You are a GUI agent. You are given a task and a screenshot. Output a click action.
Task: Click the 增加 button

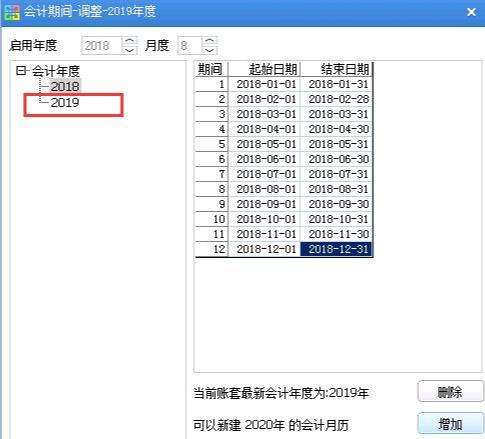tap(450, 424)
